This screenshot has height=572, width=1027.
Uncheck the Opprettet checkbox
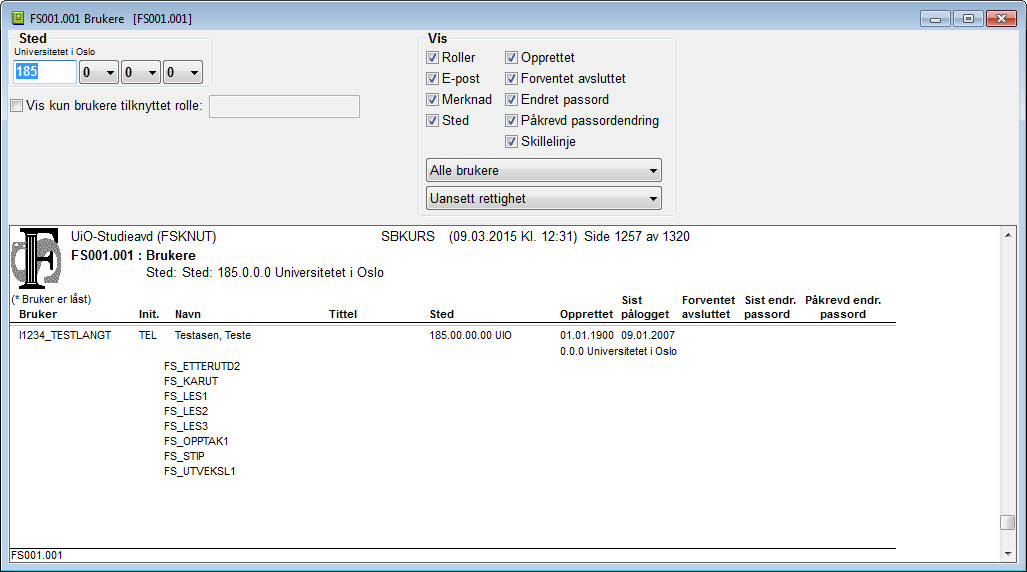pyautogui.click(x=512, y=58)
